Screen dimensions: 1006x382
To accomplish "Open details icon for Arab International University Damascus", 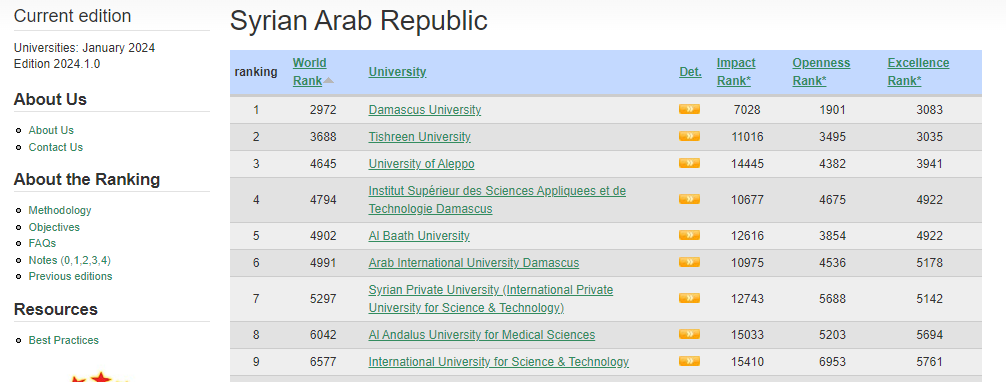I will [x=689, y=262].
